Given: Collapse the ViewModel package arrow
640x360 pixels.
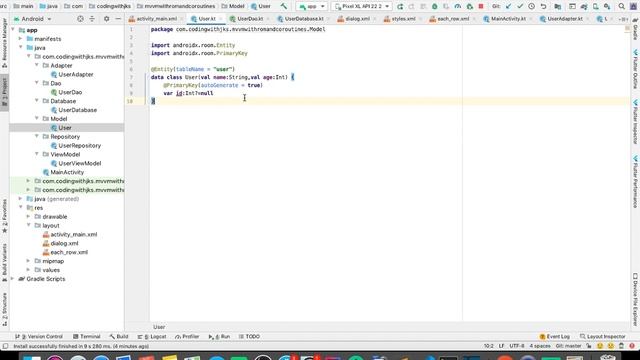Looking at the screenshot, I should (x=37, y=154).
